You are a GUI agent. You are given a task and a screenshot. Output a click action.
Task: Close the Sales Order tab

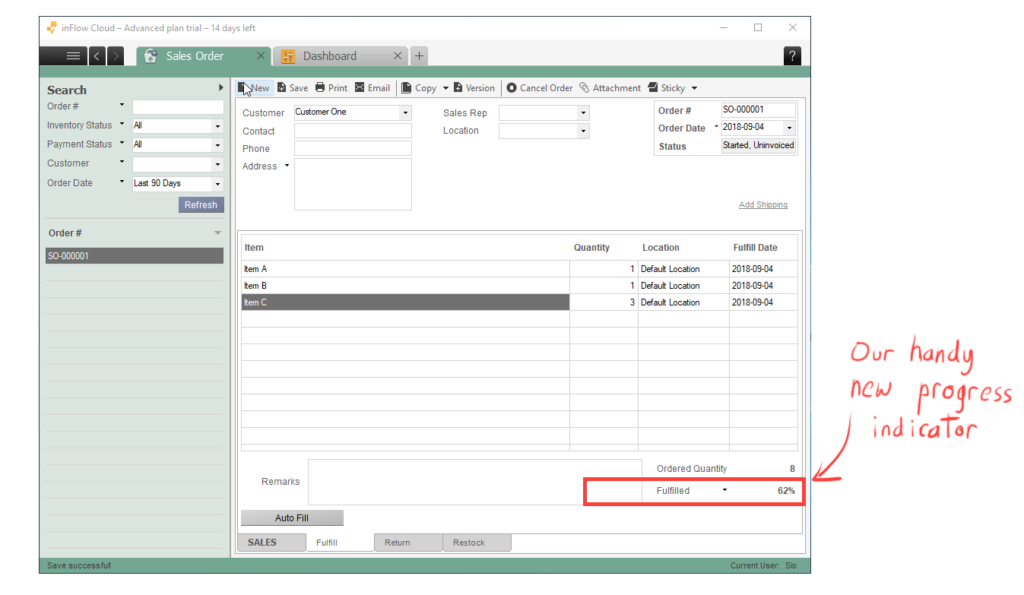[x=261, y=56]
